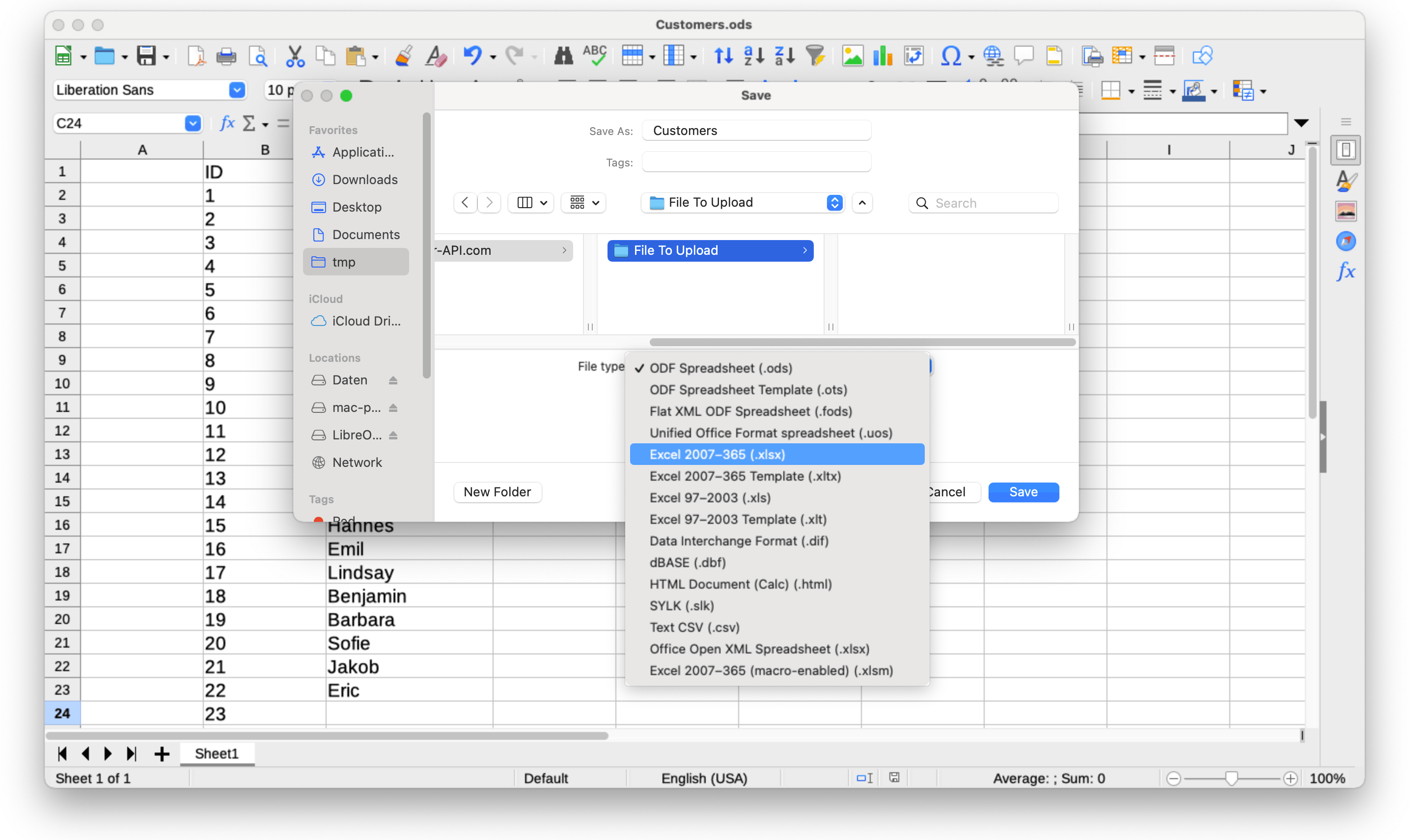Screen dimensions: 1409x840
Task: Sort data ascending A to Z
Action: 753,55
